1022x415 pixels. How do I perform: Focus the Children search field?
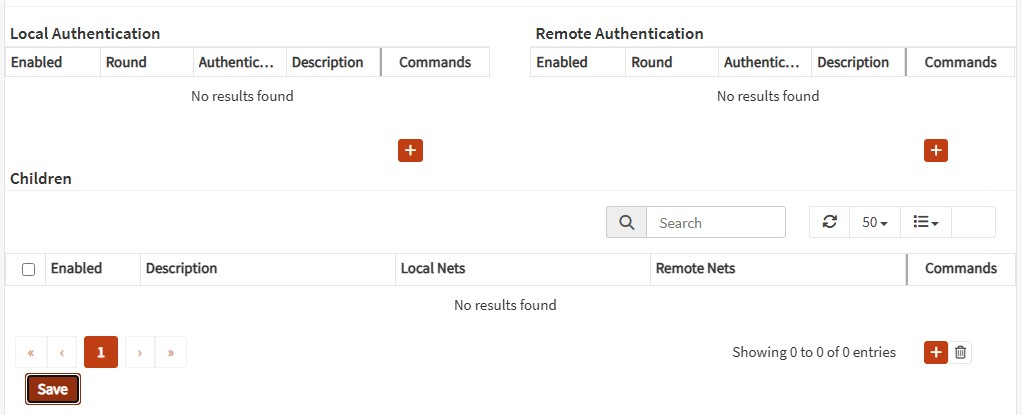click(x=715, y=222)
